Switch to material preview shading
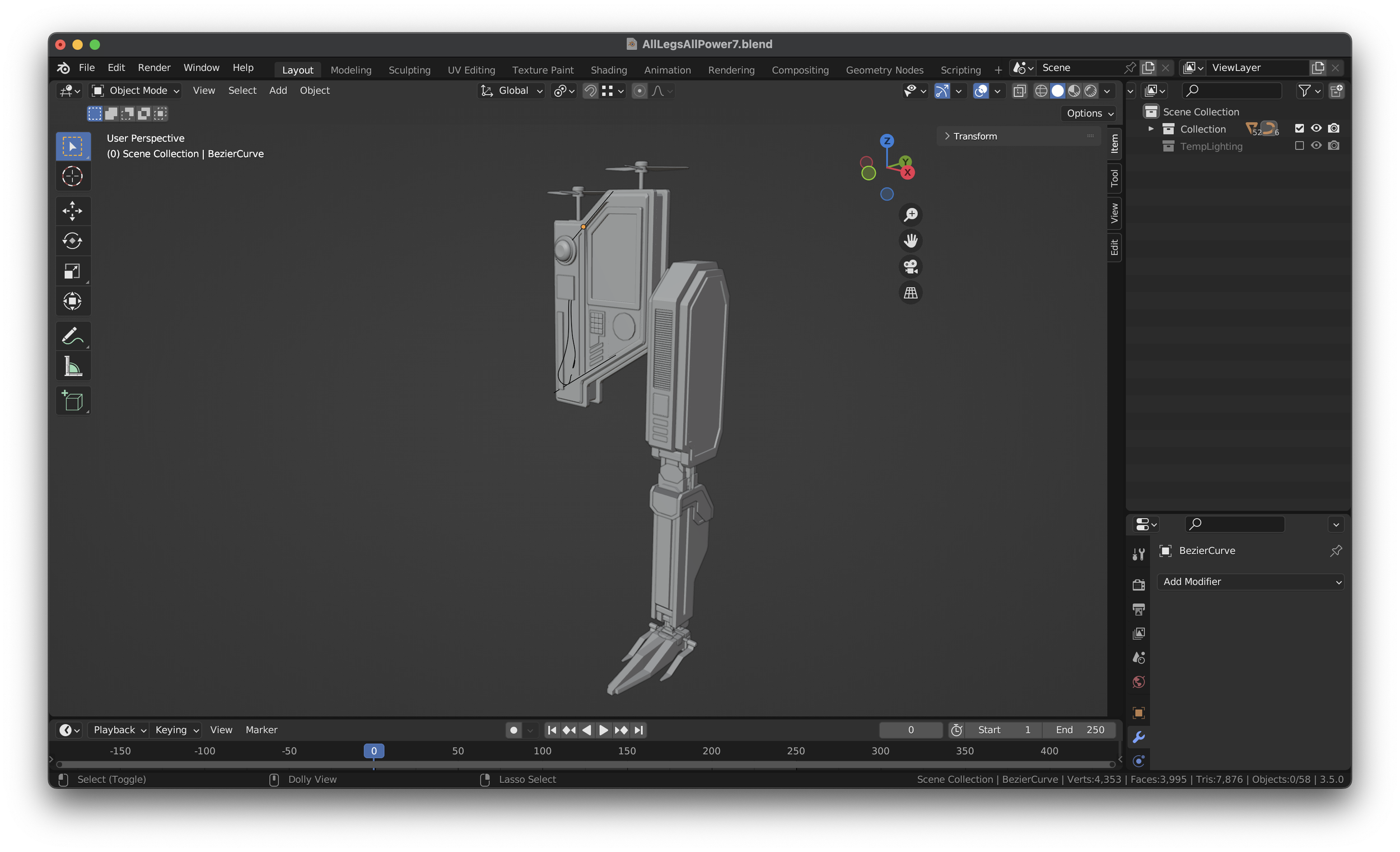Screen dimensions: 1400x852 tap(1074, 91)
